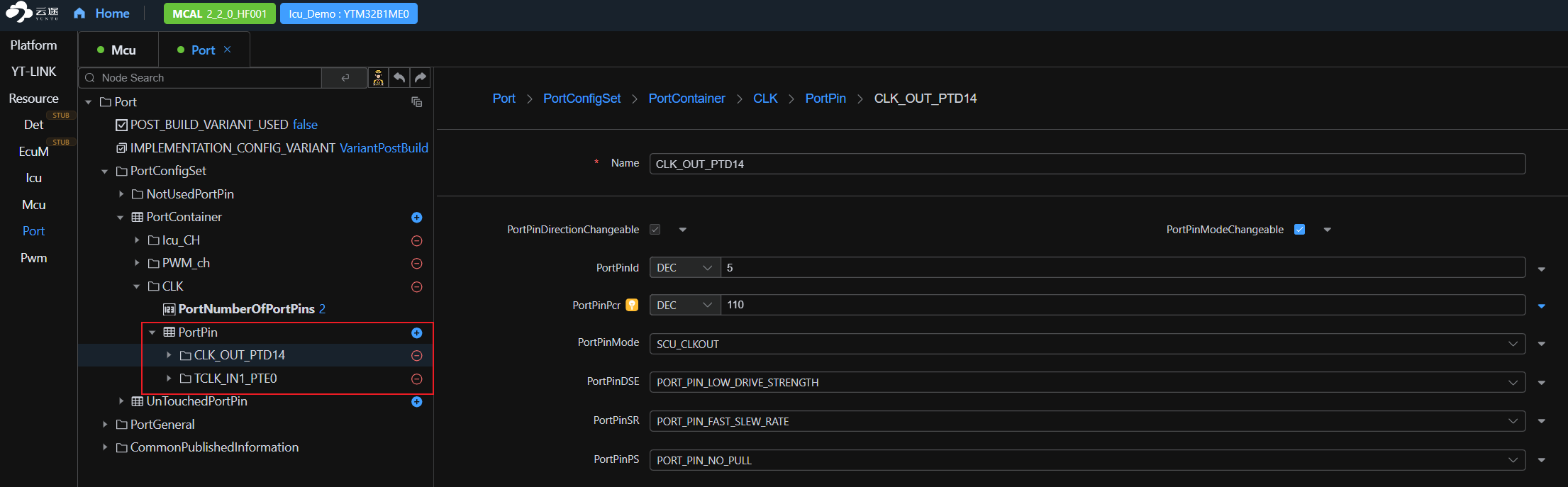Expand the PortGeneral tree node
Viewport: 1568px width, 487px height.
pyautogui.click(x=104, y=425)
